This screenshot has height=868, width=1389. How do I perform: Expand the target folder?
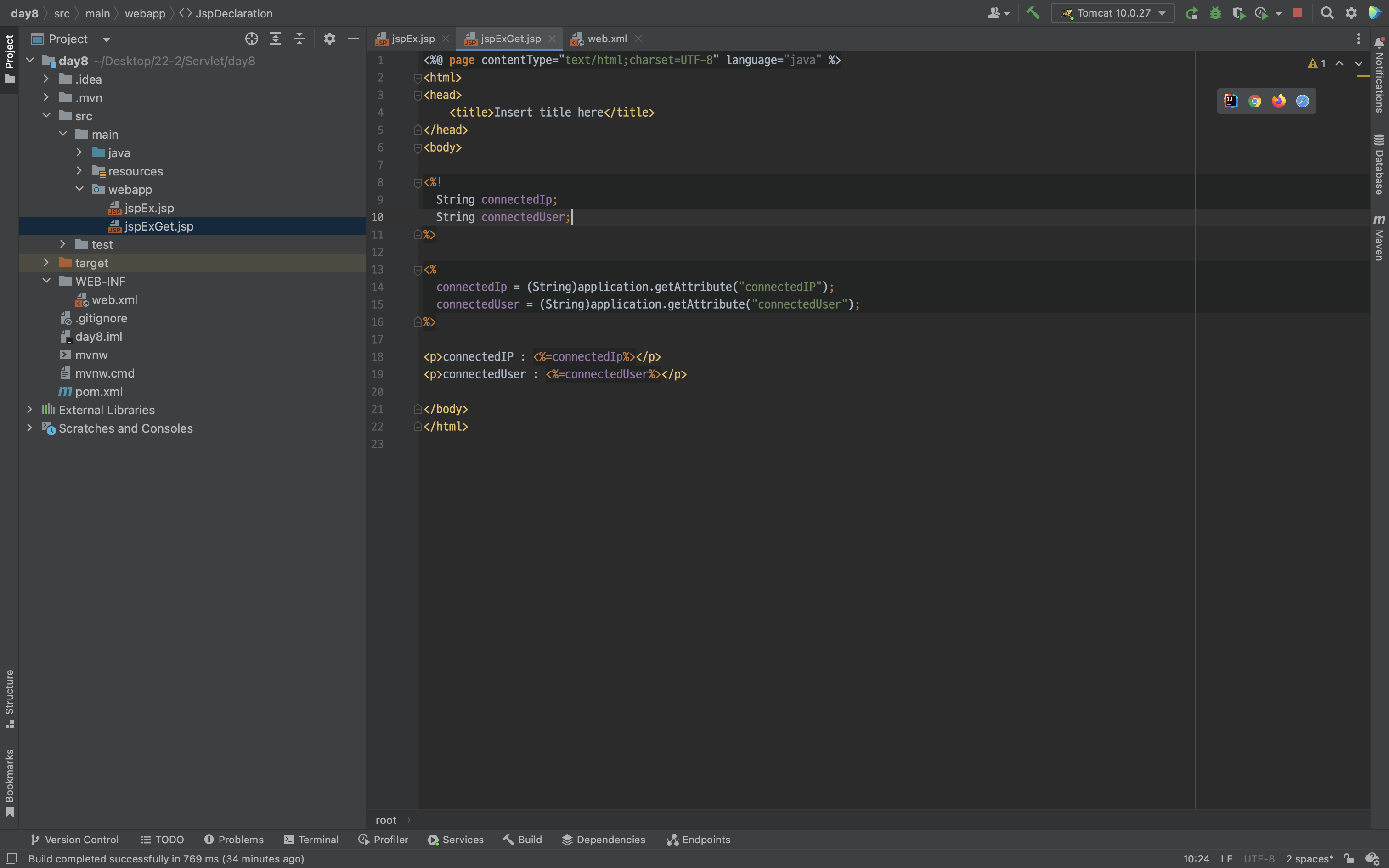pyautogui.click(x=46, y=263)
